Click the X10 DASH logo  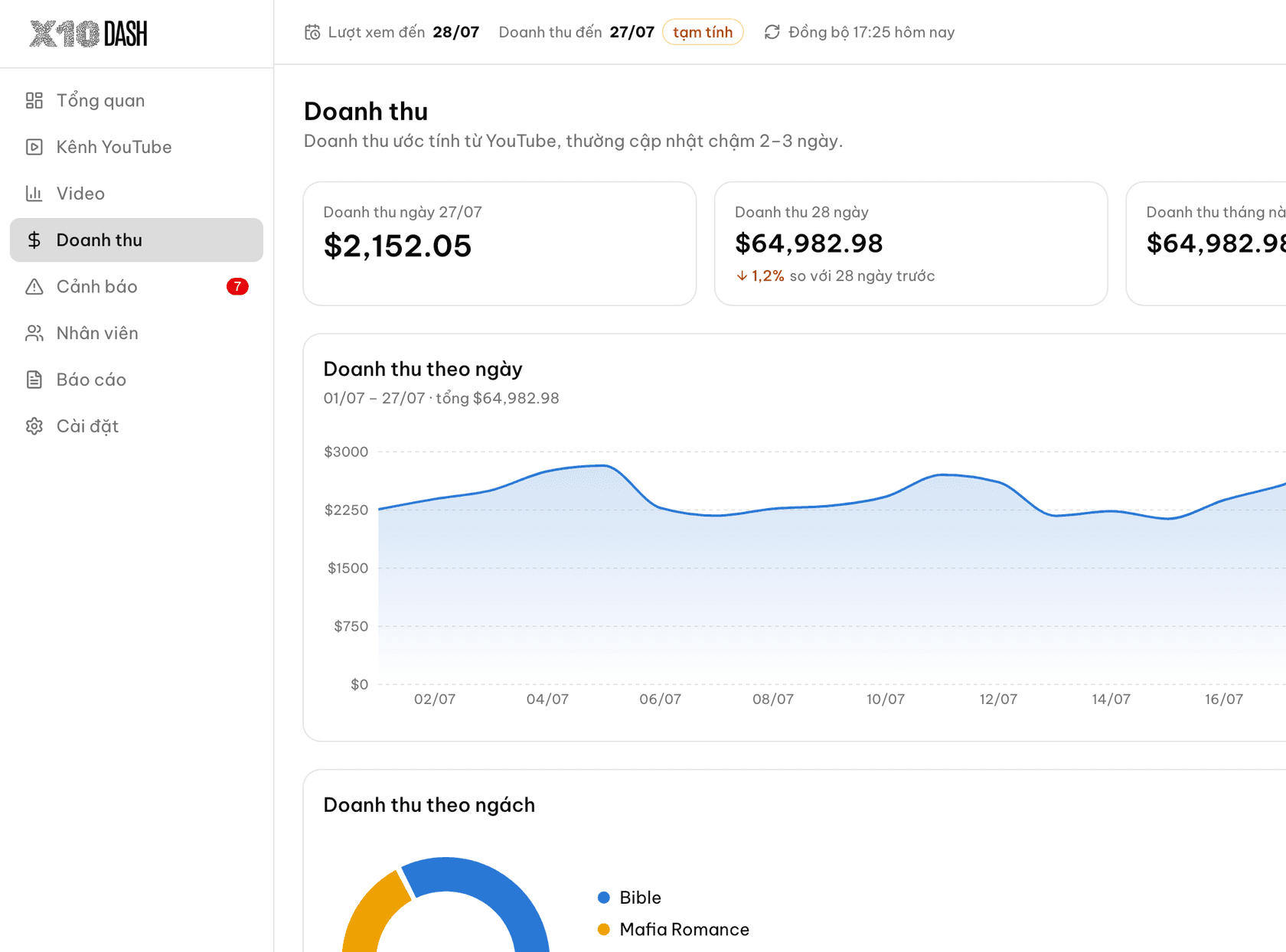[x=88, y=34]
